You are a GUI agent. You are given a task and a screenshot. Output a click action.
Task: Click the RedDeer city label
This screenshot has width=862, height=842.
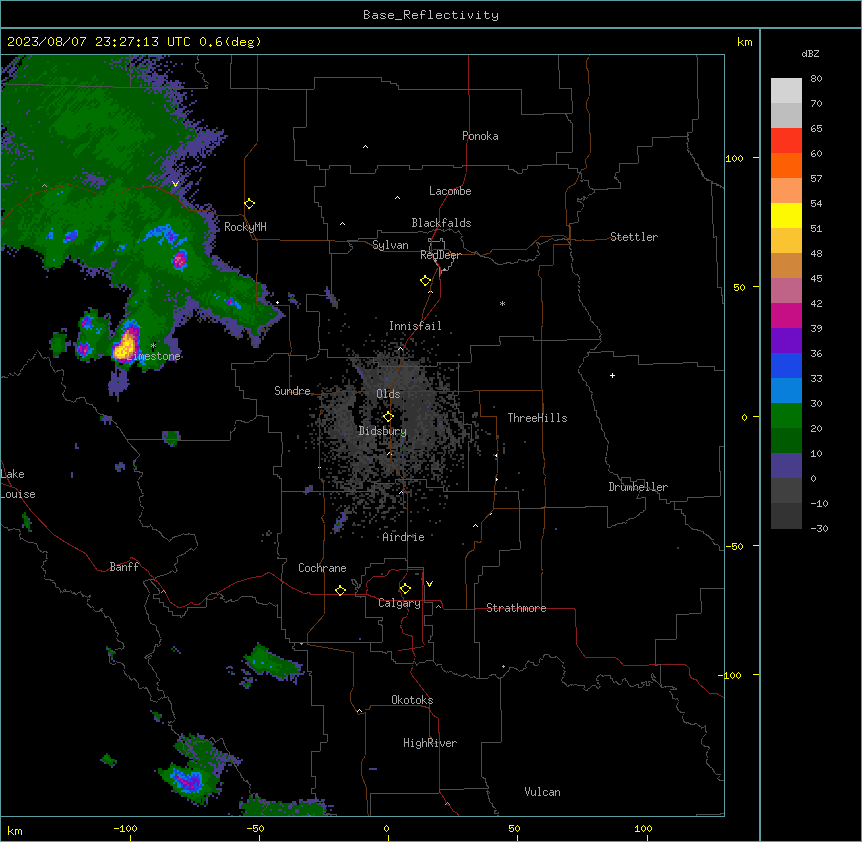click(441, 255)
